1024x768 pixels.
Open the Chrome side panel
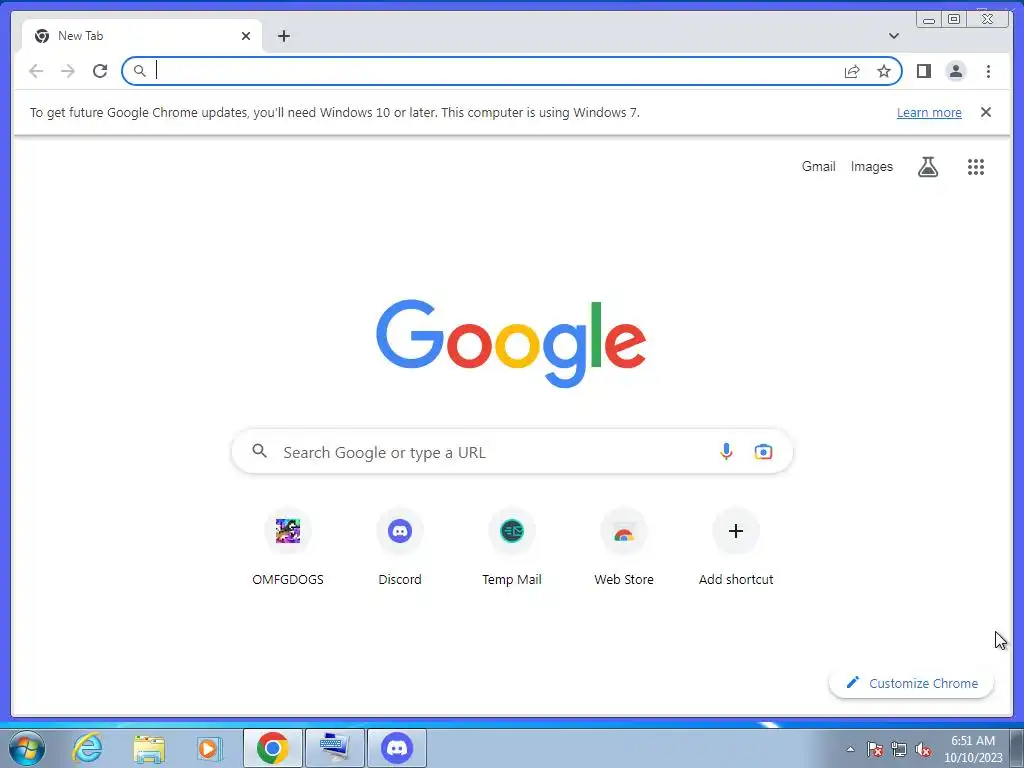click(x=923, y=71)
